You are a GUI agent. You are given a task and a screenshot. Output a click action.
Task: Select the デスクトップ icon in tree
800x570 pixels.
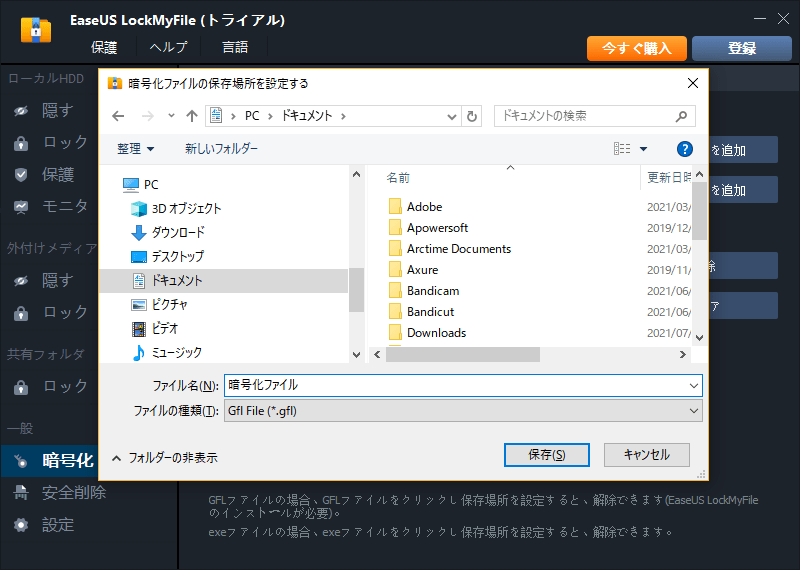click(139, 257)
